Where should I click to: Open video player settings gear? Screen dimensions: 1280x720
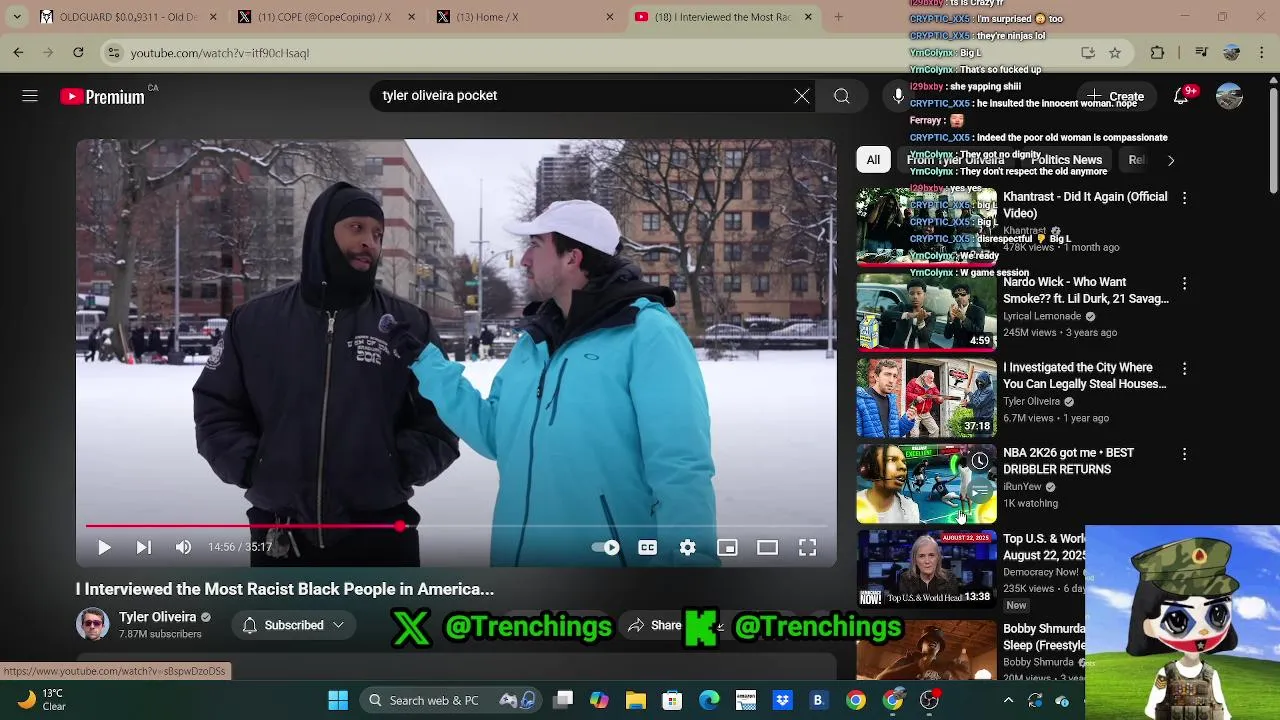tap(687, 547)
